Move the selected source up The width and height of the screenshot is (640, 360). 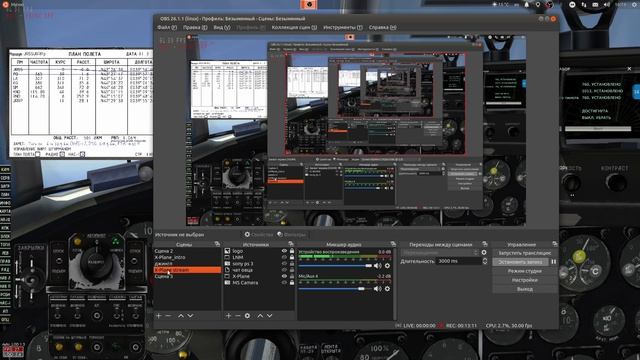260,316
